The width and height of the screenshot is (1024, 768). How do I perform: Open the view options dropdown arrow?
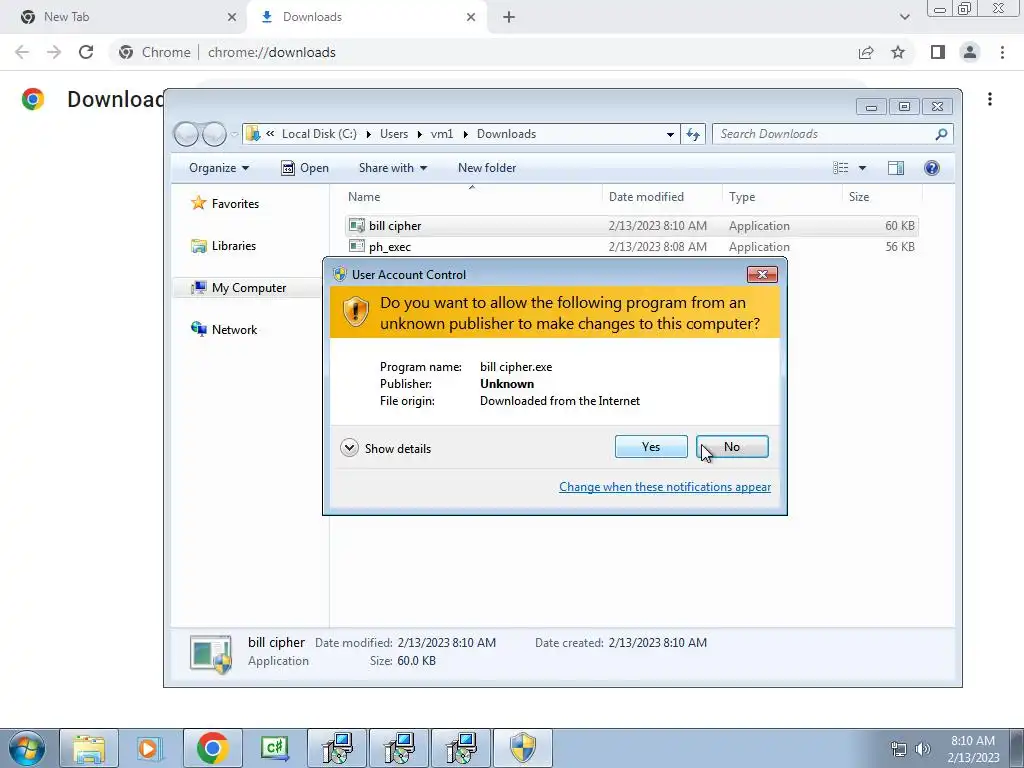click(x=862, y=168)
